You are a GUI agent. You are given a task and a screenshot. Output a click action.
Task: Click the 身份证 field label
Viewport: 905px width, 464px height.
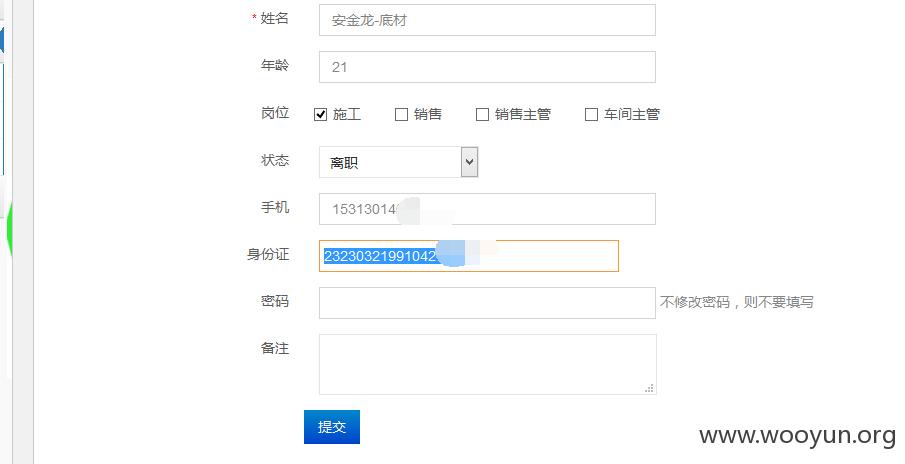point(268,254)
